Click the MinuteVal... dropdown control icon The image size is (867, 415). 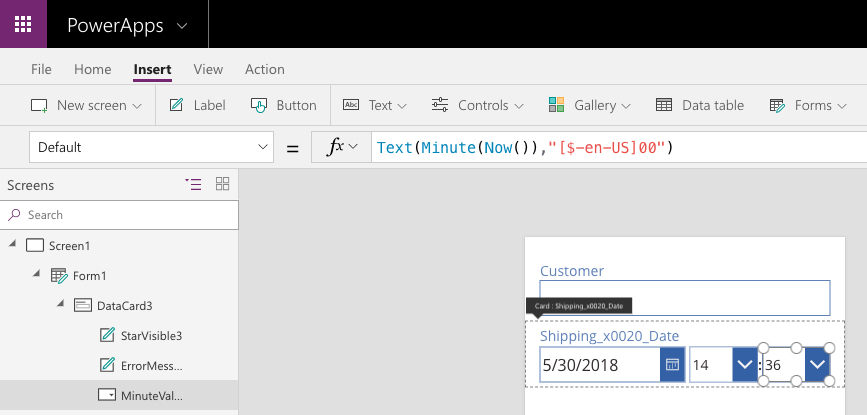click(x=107, y=395)
